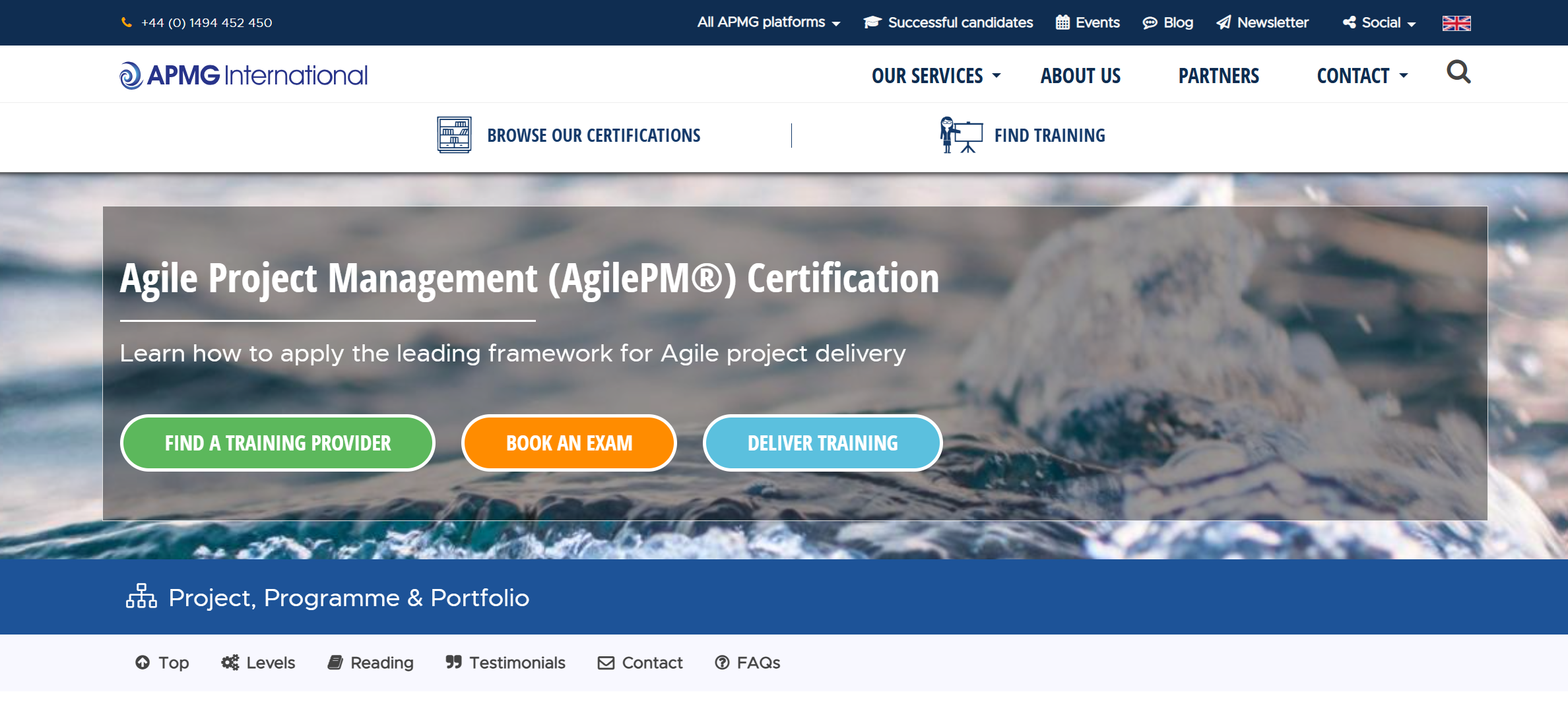Open the Successful candidates link
Viewport: 1568px width, 713px height.
pyautogui.click(x=960, y=22)
